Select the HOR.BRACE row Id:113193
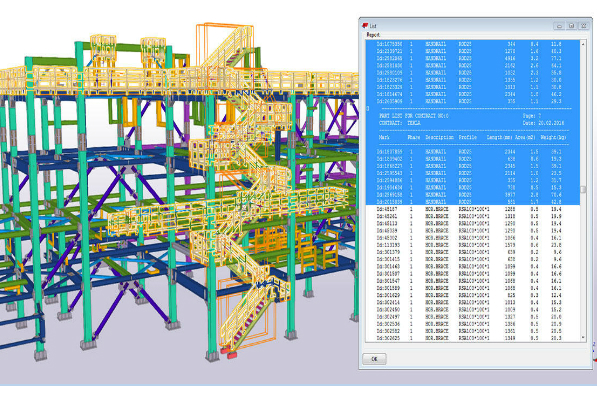Image resolution: width=600 pixels, height=400 pixels. tap(387, 243)
